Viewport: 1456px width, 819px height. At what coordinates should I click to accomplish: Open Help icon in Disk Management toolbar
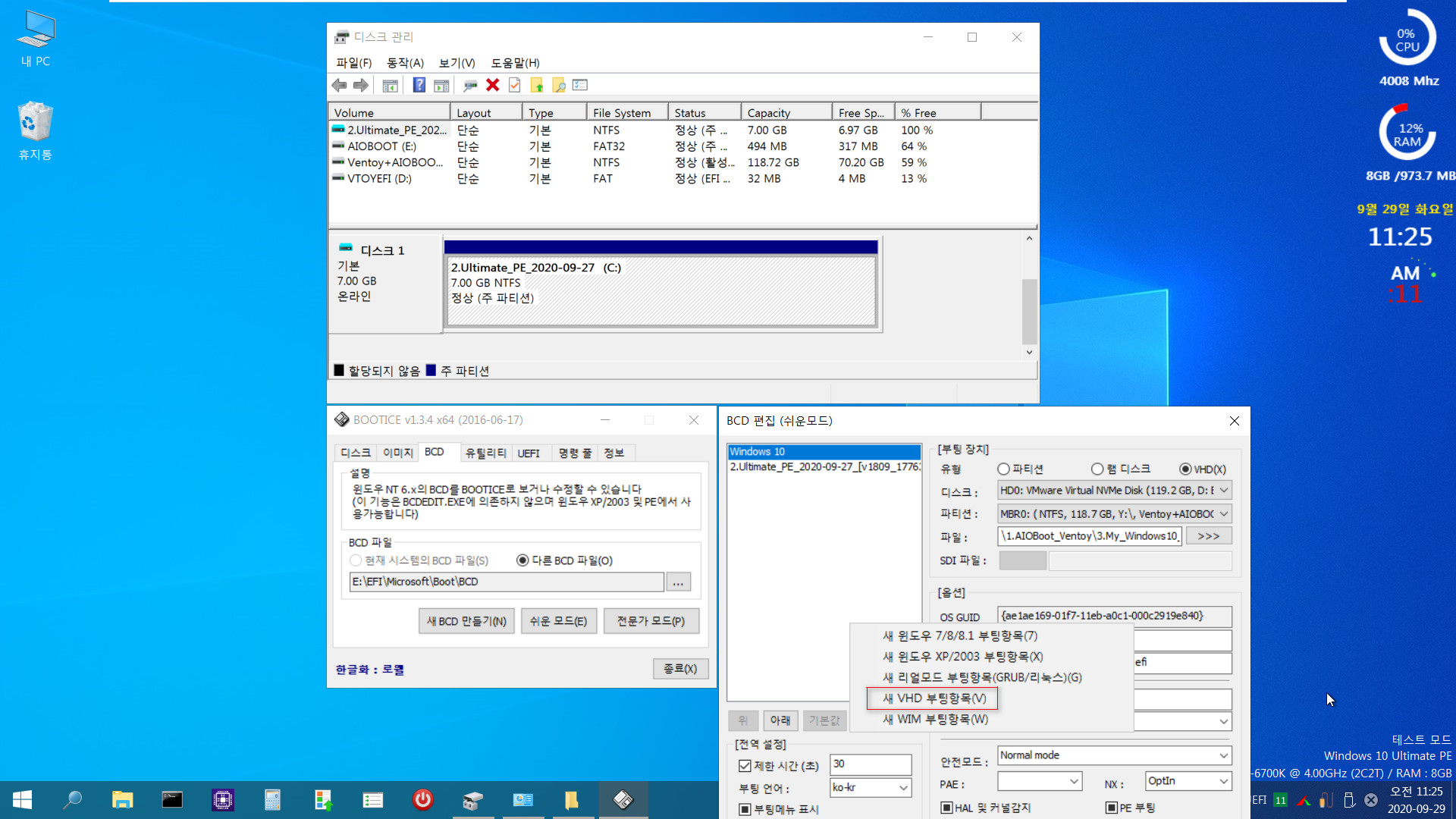click(x=419, y=85)
